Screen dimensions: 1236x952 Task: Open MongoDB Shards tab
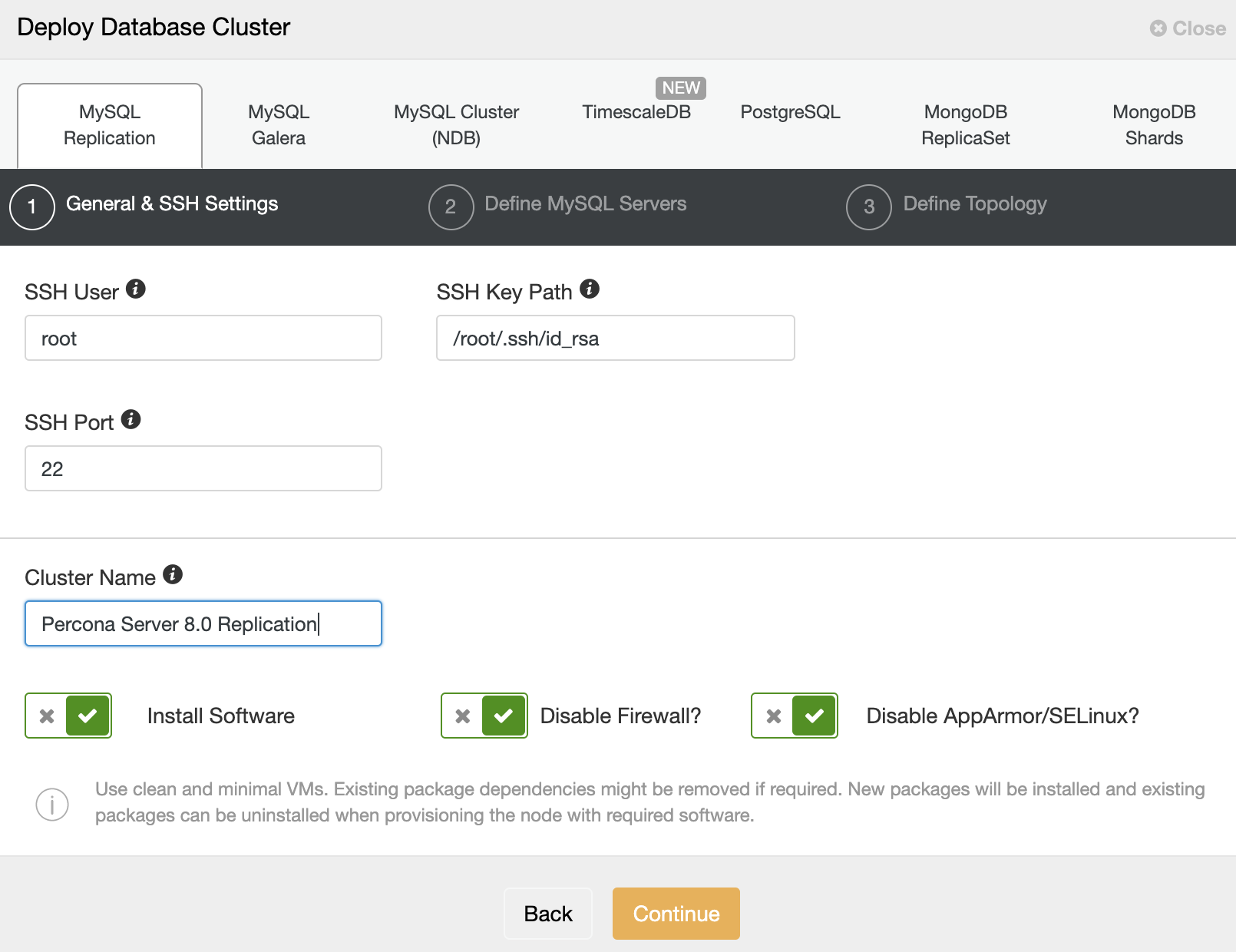(1154, 125)
